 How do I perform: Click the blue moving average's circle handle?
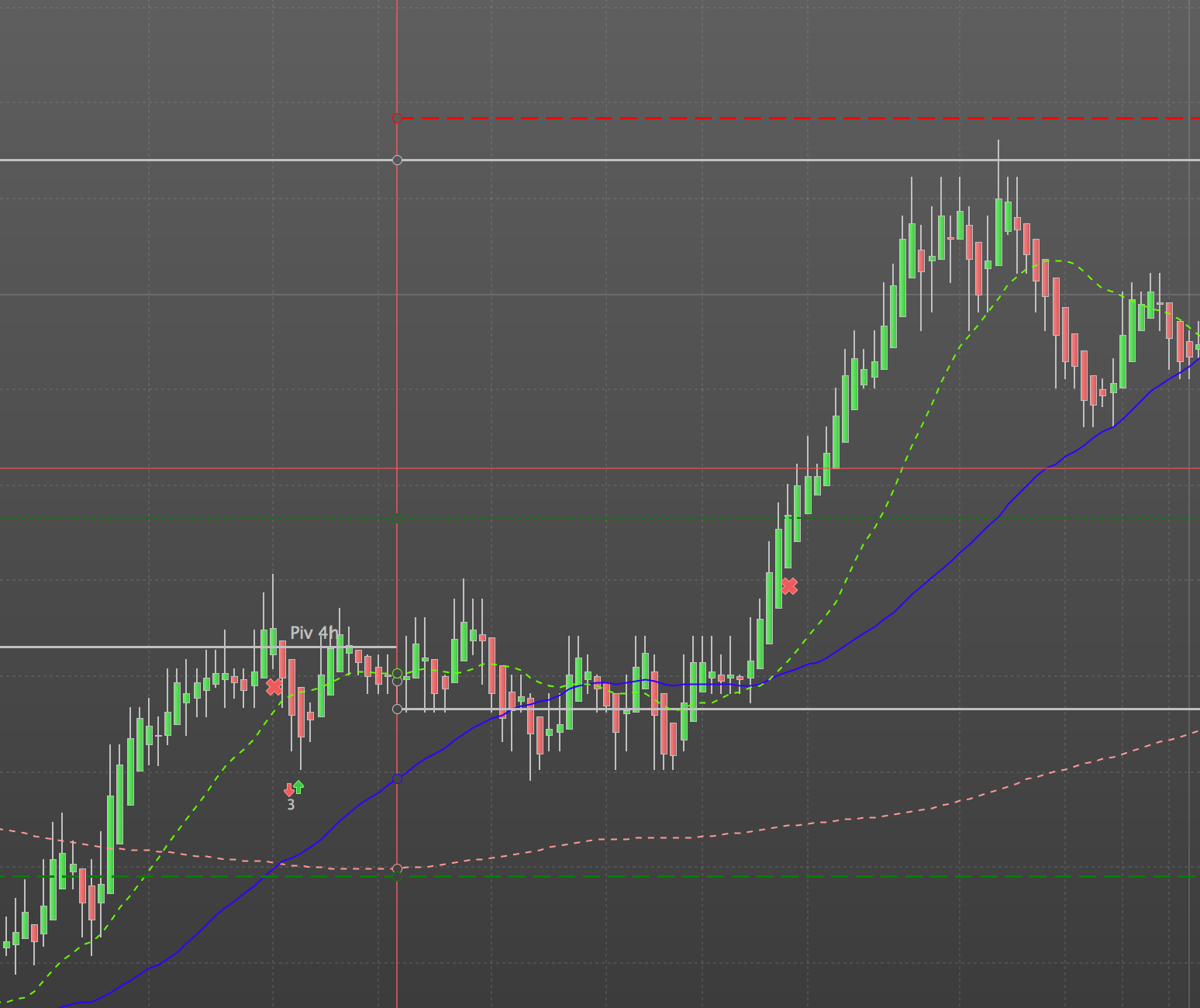point(397,778)
